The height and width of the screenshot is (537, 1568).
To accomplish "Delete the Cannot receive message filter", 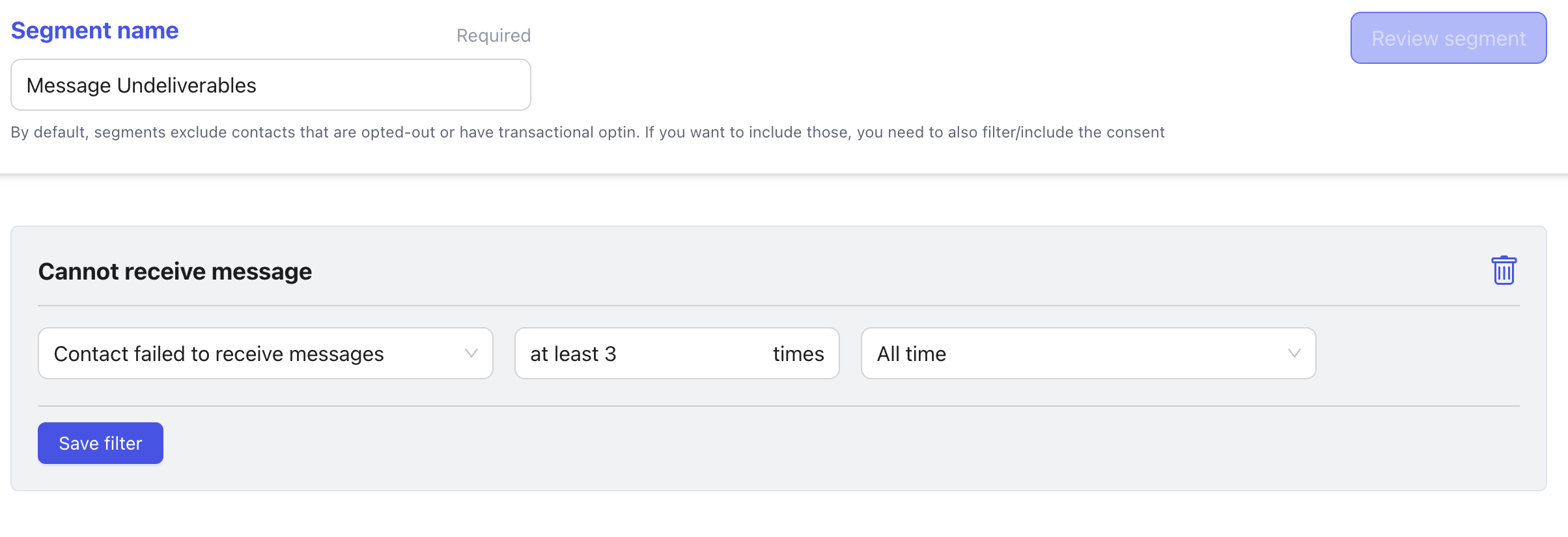I will [x=1504, y=270].
